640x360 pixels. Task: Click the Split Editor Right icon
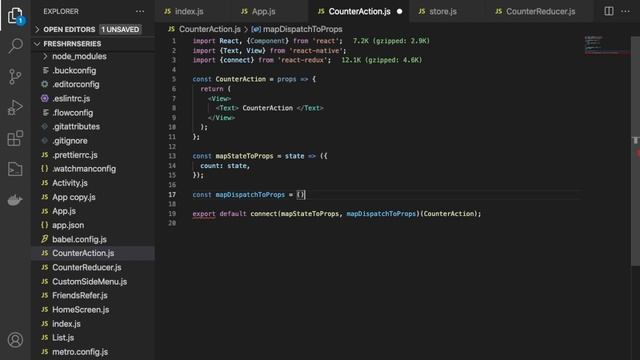coord(609,11)
